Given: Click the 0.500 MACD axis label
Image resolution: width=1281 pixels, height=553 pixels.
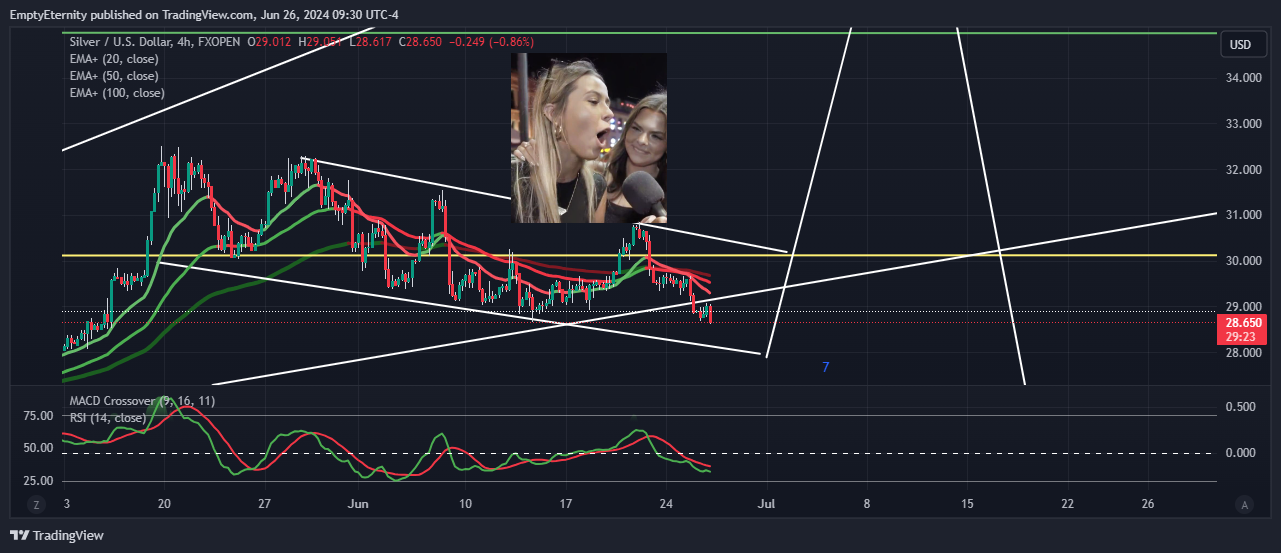Looking at the screenshot, I should [x=1240, y=407].
